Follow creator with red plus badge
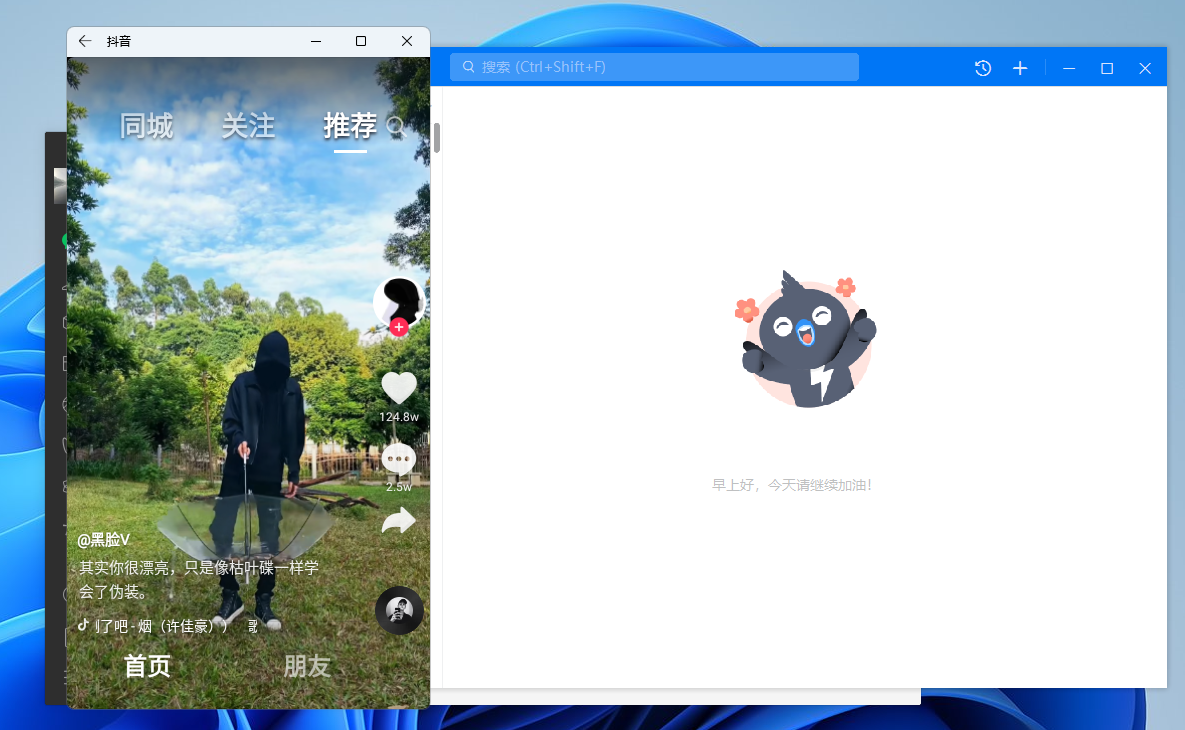Viewport: 1185px width, 730px height. pos(399,327)
